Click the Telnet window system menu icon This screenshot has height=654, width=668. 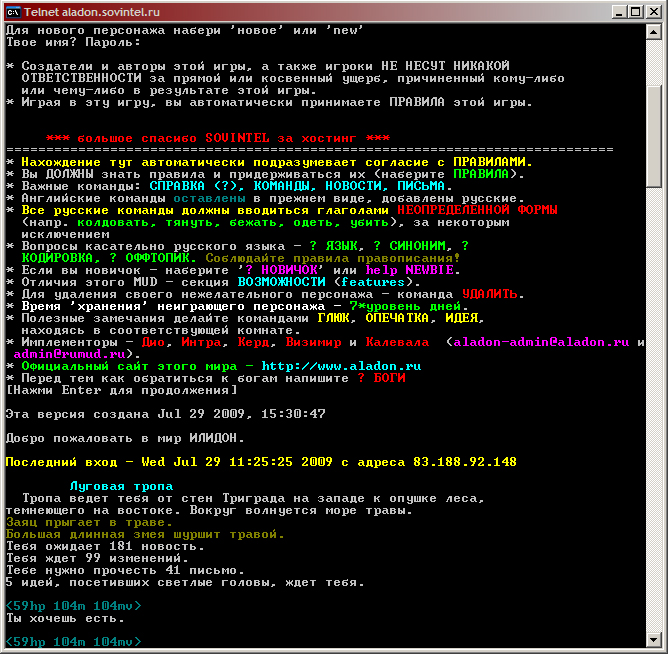coord(13,12)
